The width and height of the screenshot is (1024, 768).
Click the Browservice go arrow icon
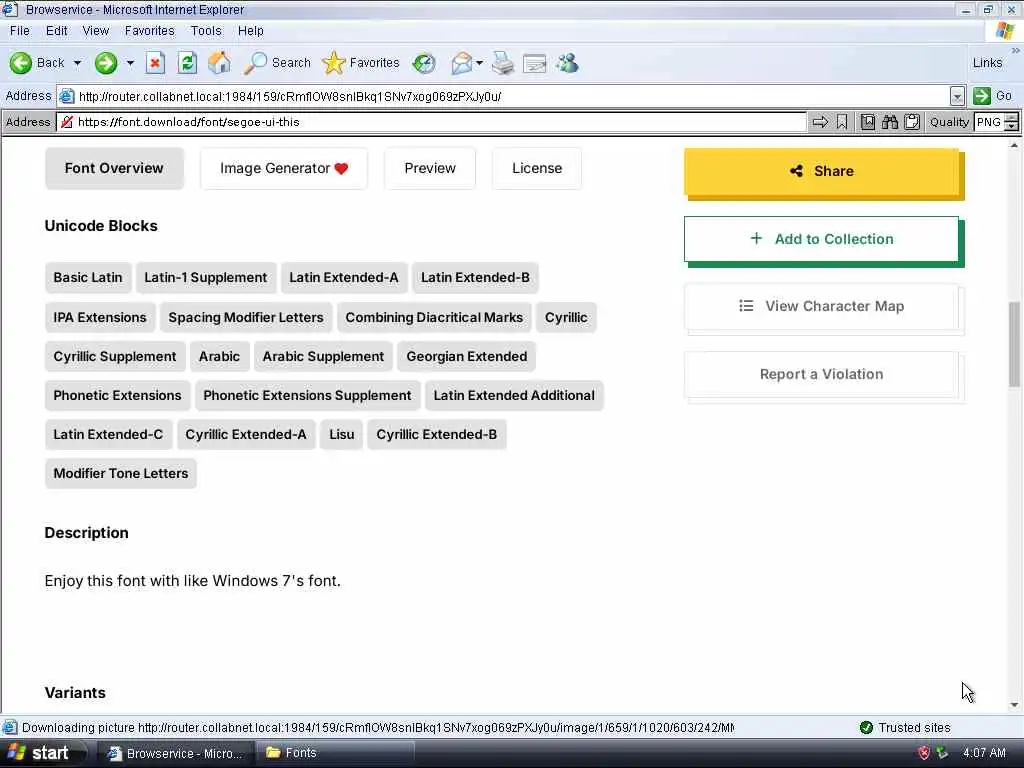tap(820, 122)
